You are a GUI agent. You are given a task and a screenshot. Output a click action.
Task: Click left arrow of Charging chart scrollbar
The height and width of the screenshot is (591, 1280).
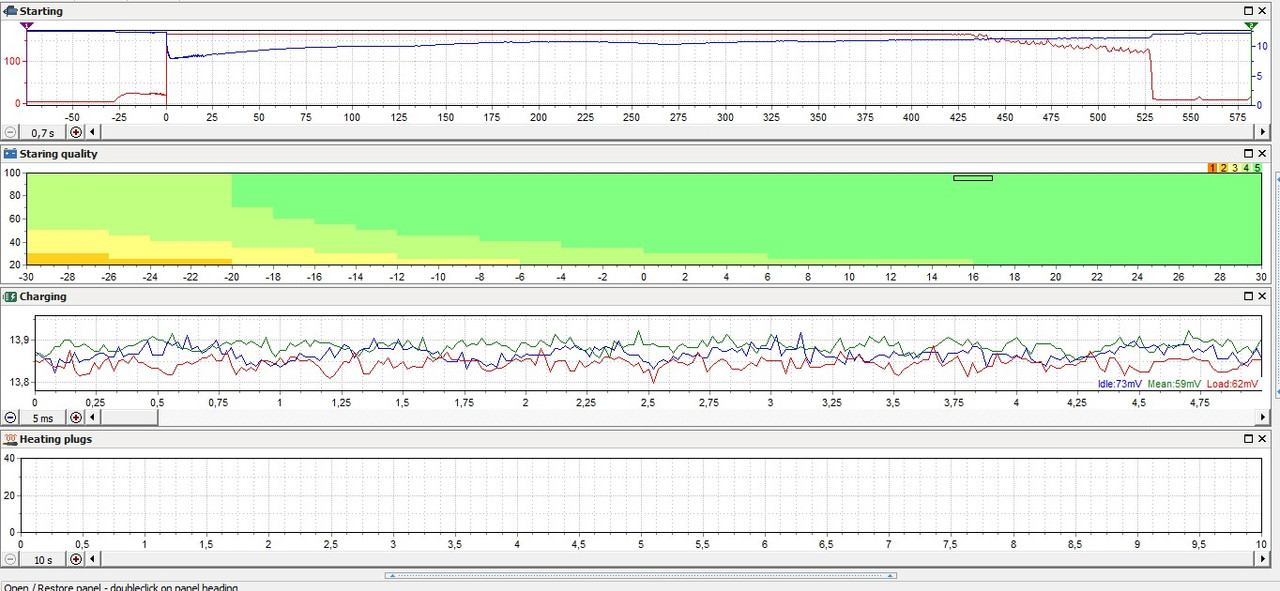tap(93, 418)
